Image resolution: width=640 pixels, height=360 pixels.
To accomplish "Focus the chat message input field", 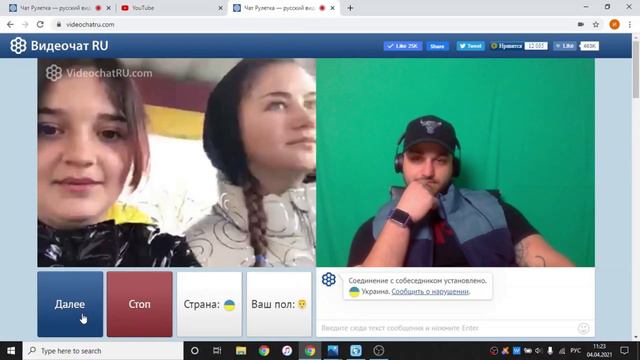I will (x=447, y=328).
